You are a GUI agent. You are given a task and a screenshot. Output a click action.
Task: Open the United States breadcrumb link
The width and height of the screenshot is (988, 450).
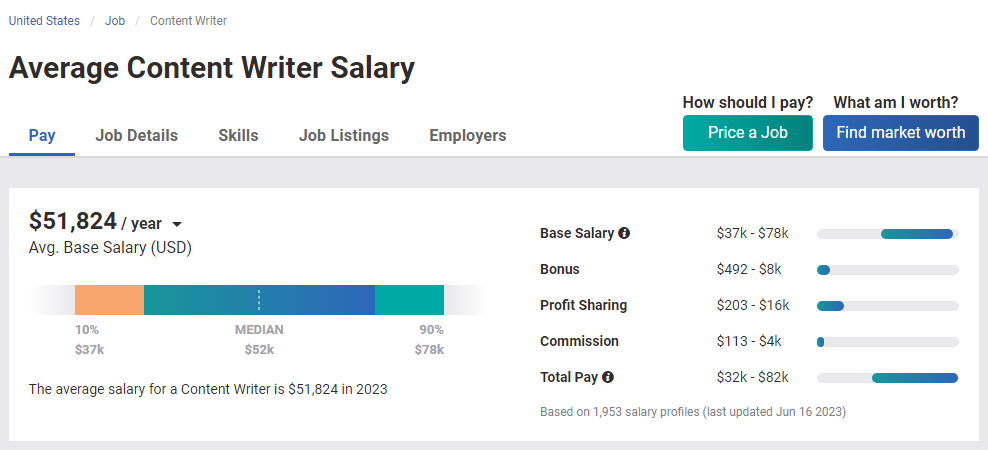44,20
